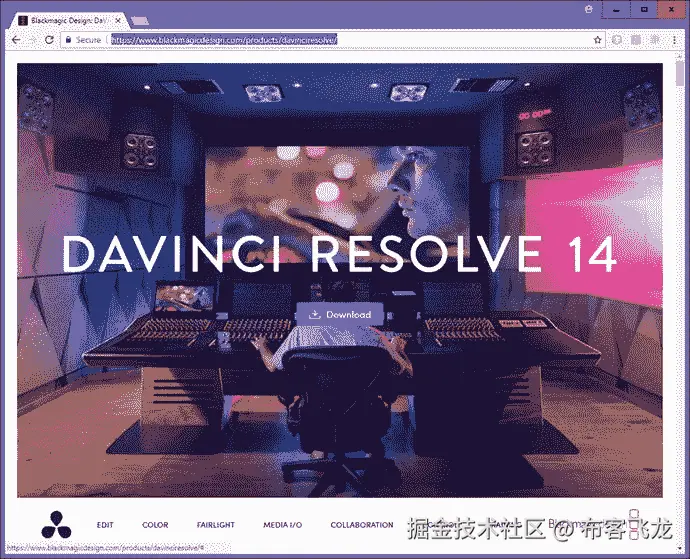Viewport: 690px width, 559px height.
Task: Click the scrollbar down arrow
Action: (x=680, y=547)
